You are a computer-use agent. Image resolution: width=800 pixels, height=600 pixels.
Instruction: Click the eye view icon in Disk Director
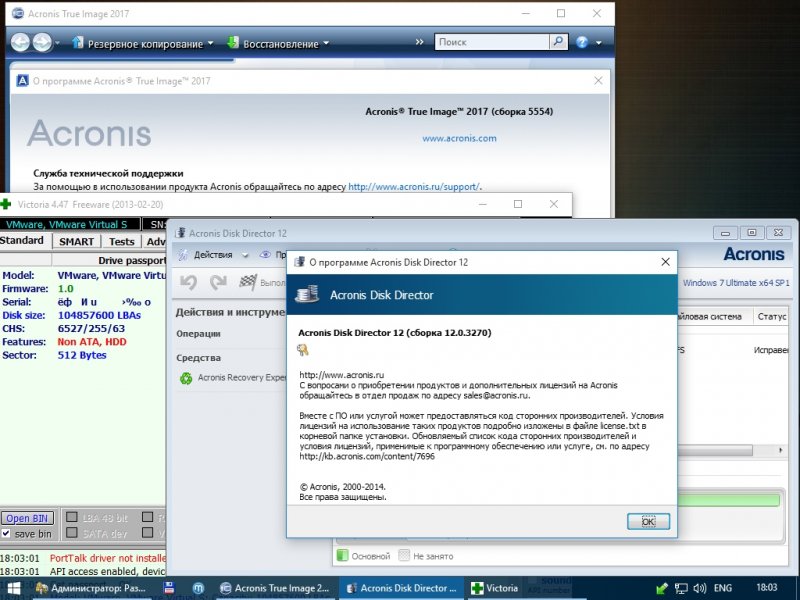(x=265, y=255)
